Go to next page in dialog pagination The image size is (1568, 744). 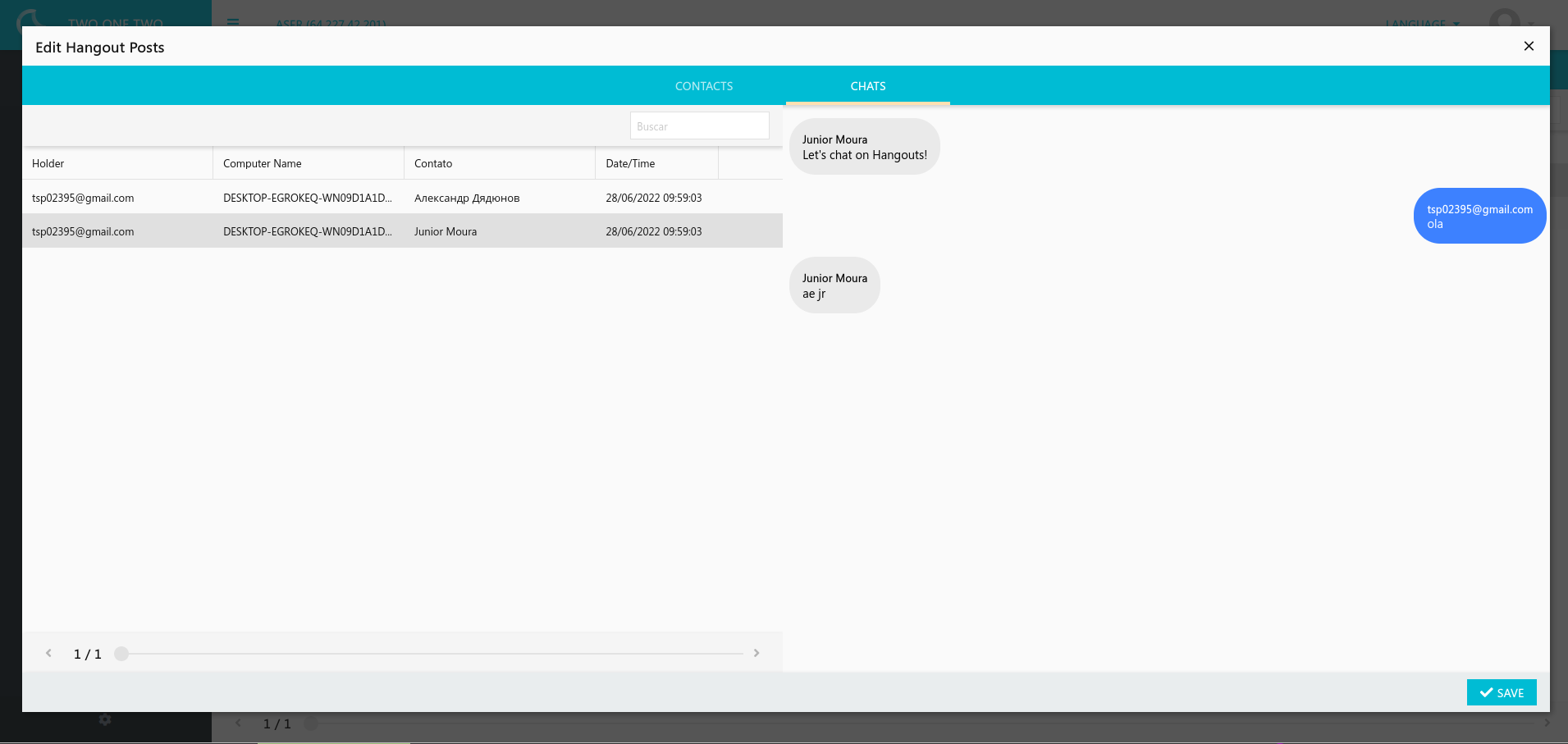pyautogui.click(x=757, y=653)
